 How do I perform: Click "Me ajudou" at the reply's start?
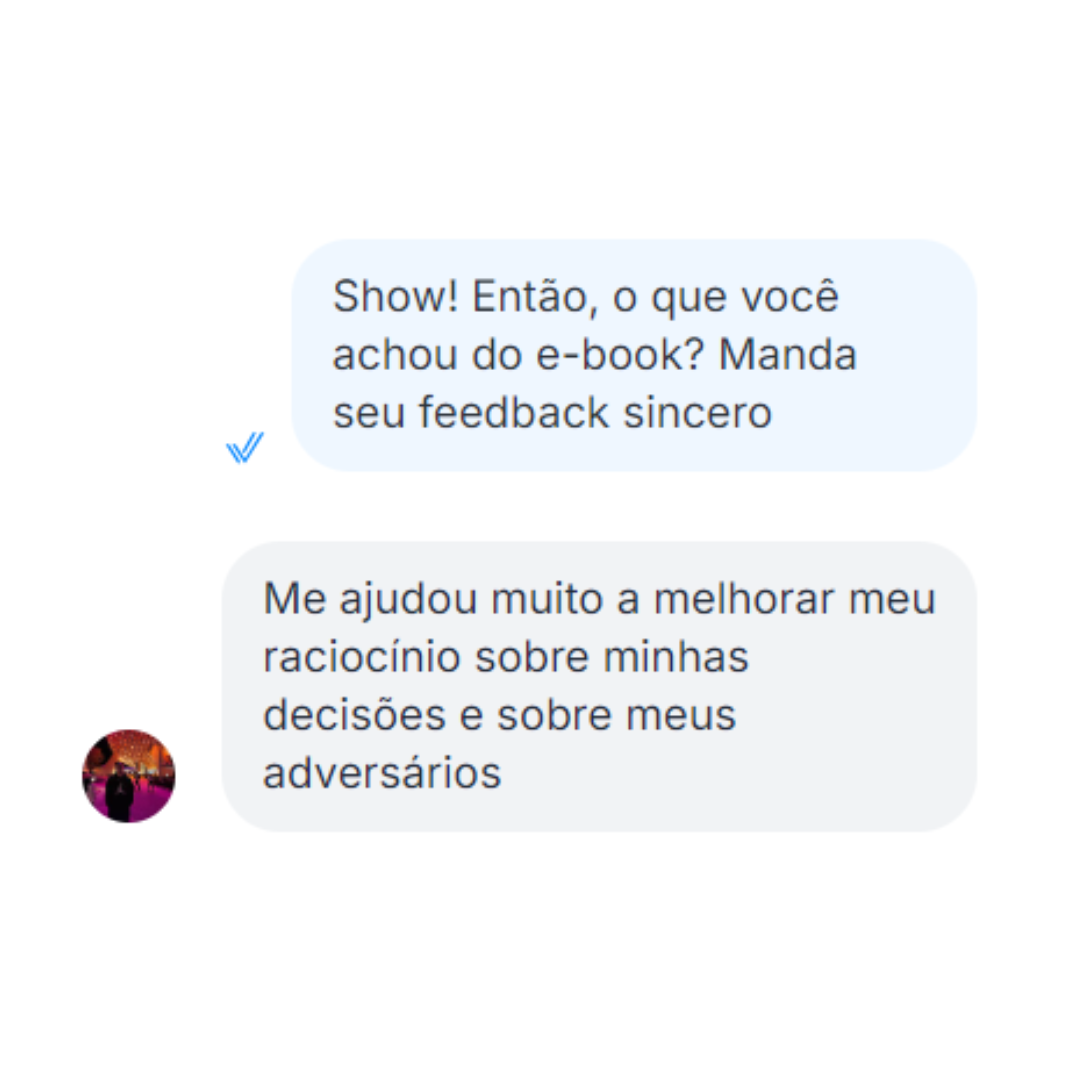click(x=370, y=599)
